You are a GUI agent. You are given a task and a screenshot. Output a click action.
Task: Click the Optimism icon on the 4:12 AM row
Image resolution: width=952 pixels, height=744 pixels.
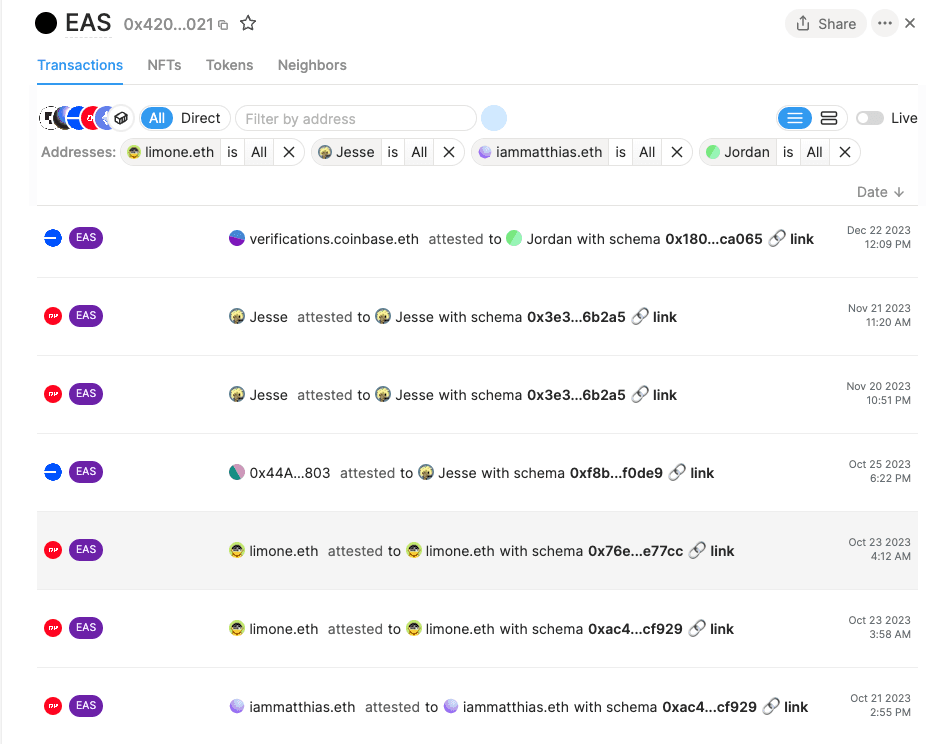pos(53,550)
